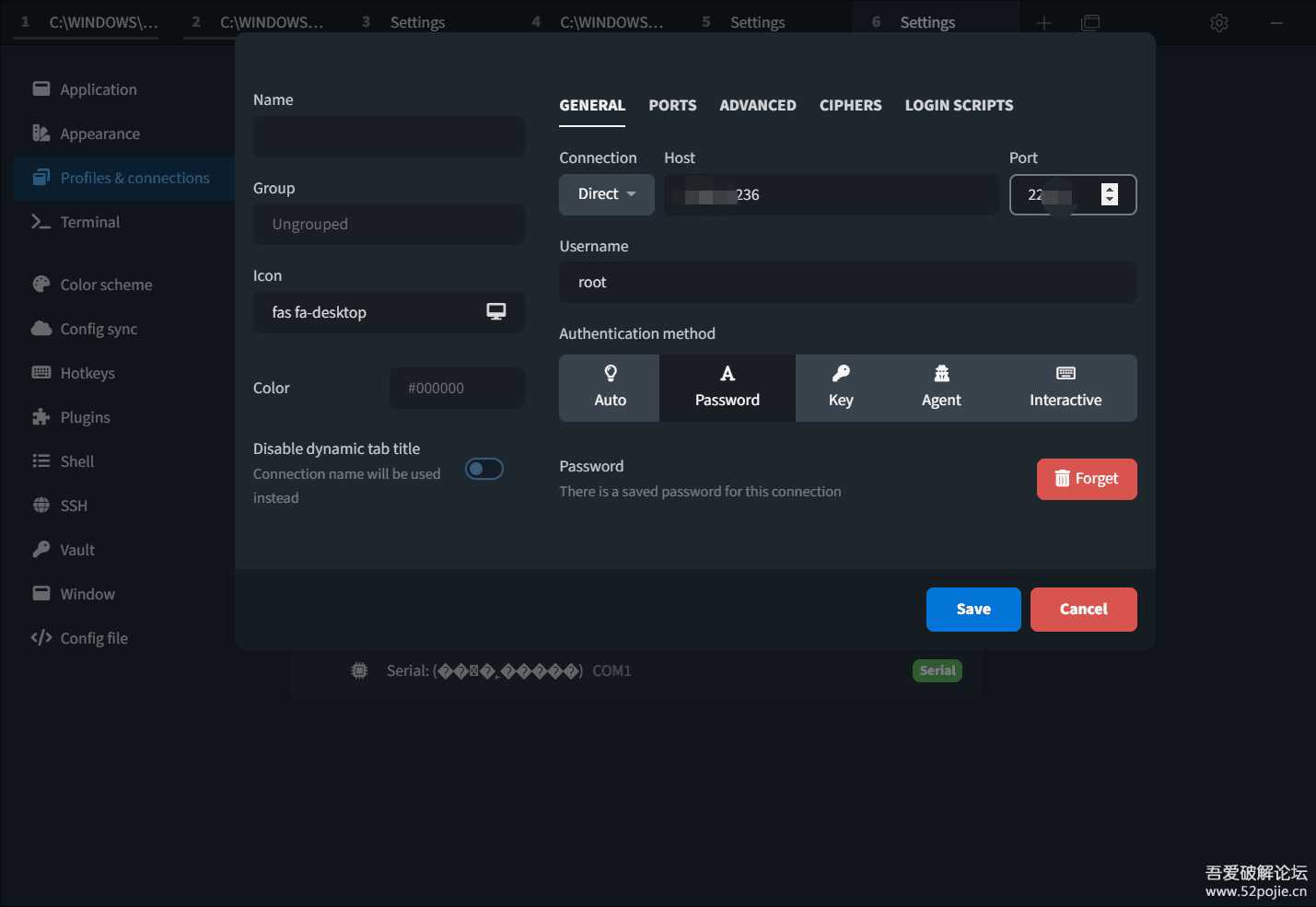Select the Agent authentication method

tap(941, 388)
